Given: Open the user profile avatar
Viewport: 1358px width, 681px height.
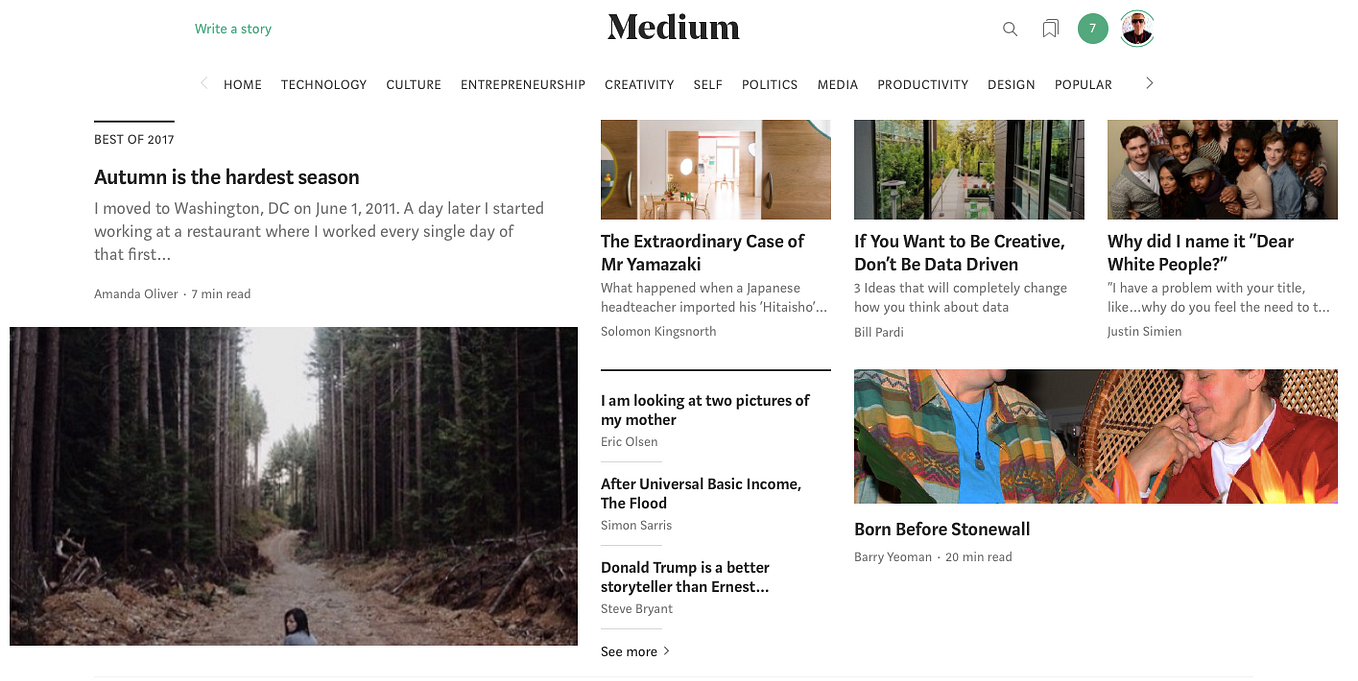Looking at the screenshot, I should tap(1137, 29).
